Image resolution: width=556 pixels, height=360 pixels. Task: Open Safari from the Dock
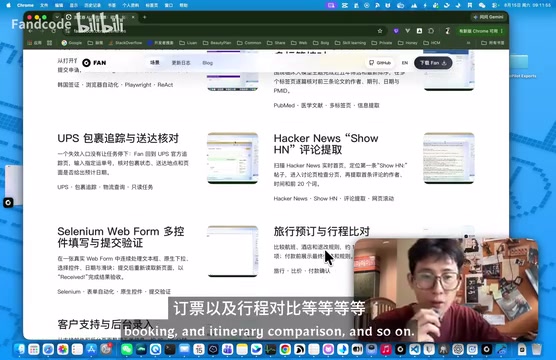pyautogui.click(x=48, y=349)
